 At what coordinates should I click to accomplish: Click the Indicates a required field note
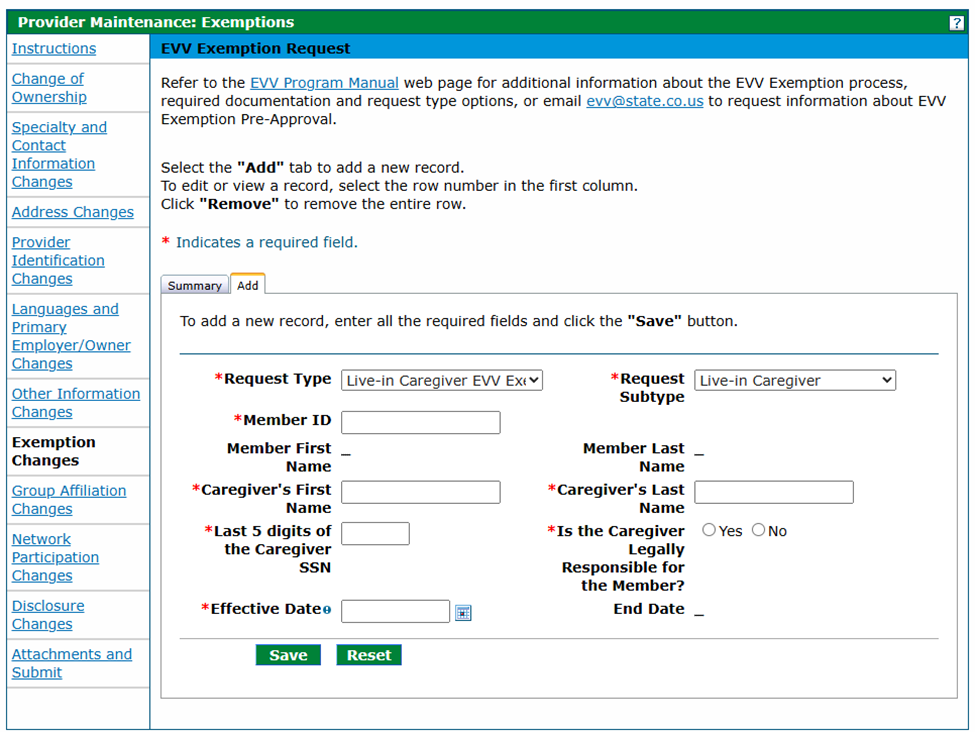point(267,243)
